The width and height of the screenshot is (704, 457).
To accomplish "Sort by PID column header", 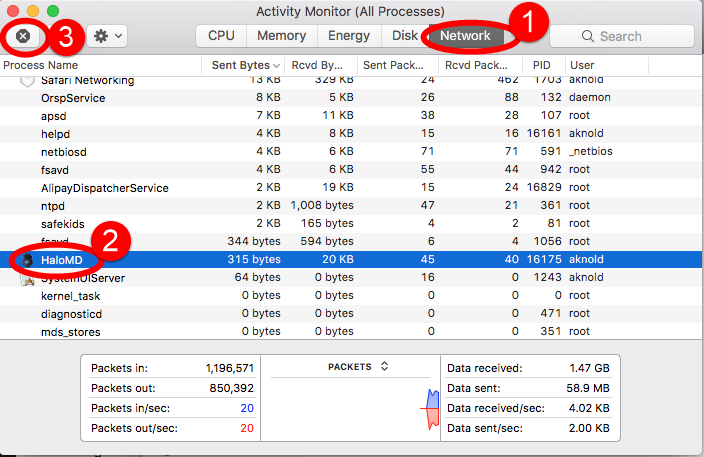I will point(543,65).
